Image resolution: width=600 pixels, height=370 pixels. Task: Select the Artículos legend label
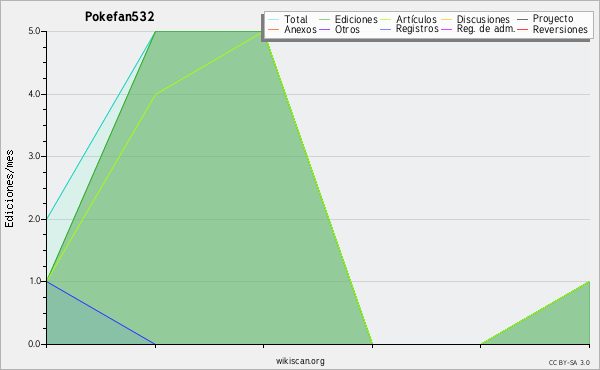pyautogui.click(x=416, y=19)
